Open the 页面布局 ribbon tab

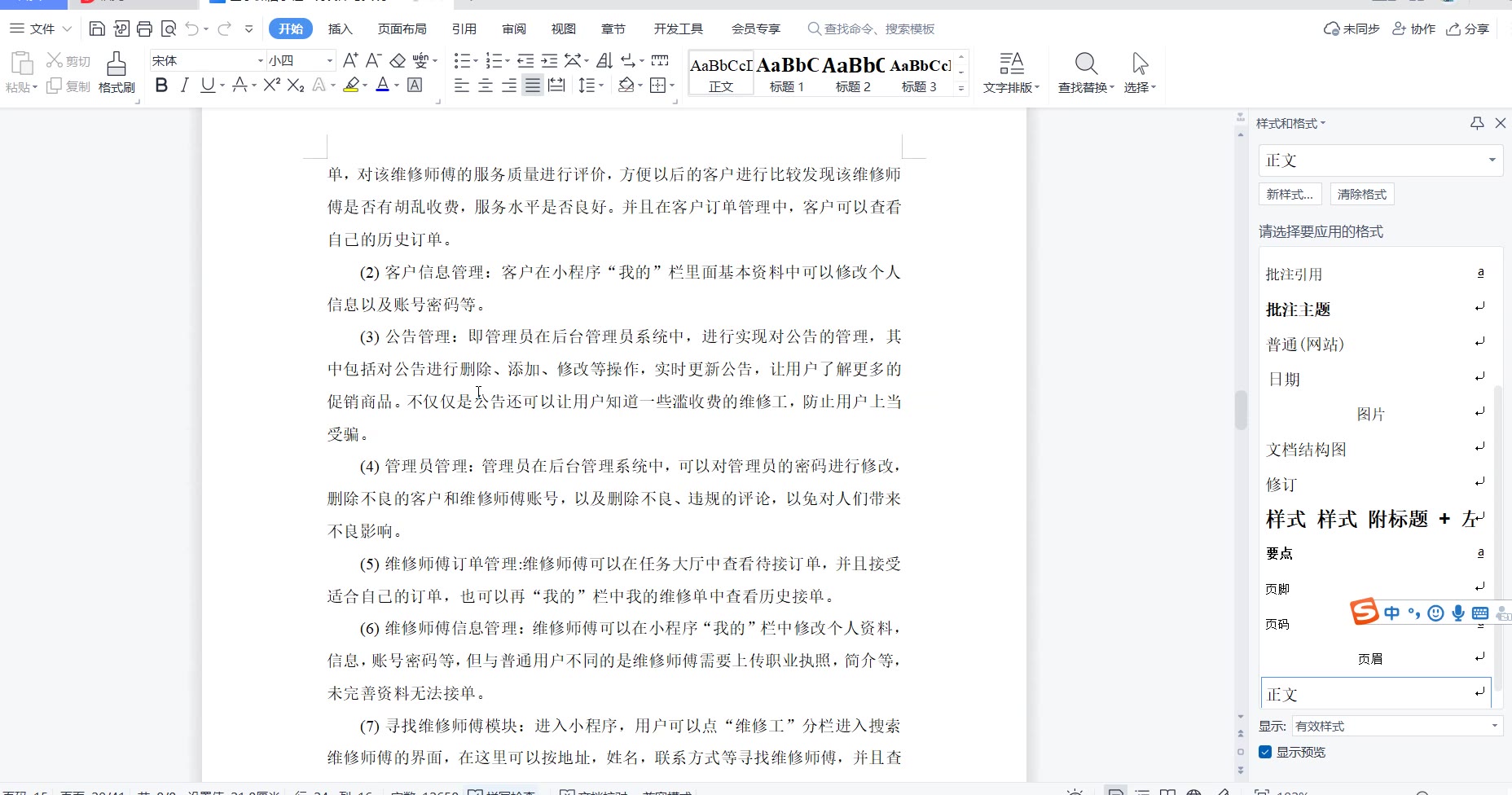point(402,29)
